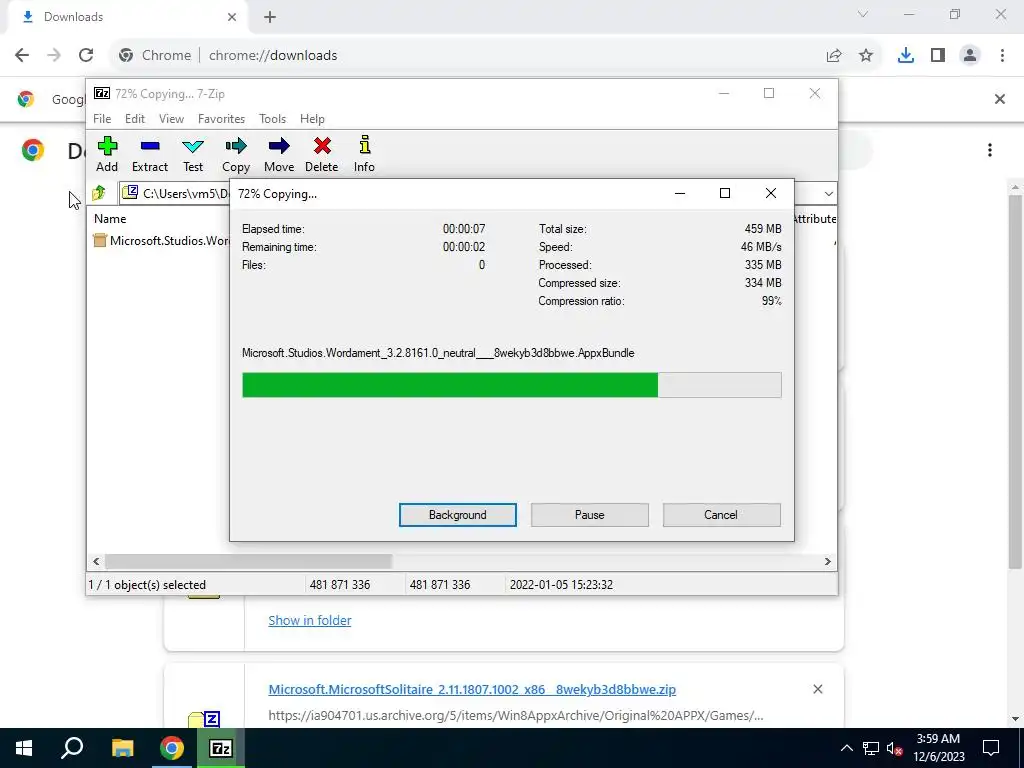This screenshot has width=1024, height=768.
Task: Switch to 7-Zip in taskbar
Action: pyautogui.click(x=221, y=748)
